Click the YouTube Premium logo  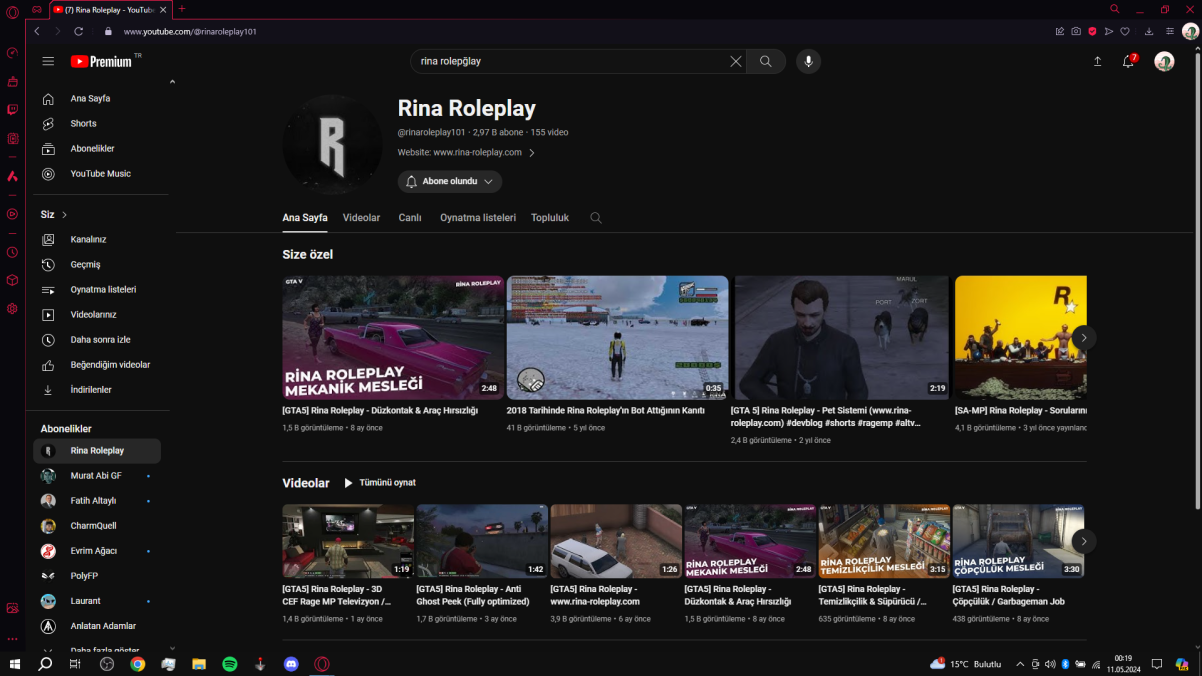click(x=101, y=61)
